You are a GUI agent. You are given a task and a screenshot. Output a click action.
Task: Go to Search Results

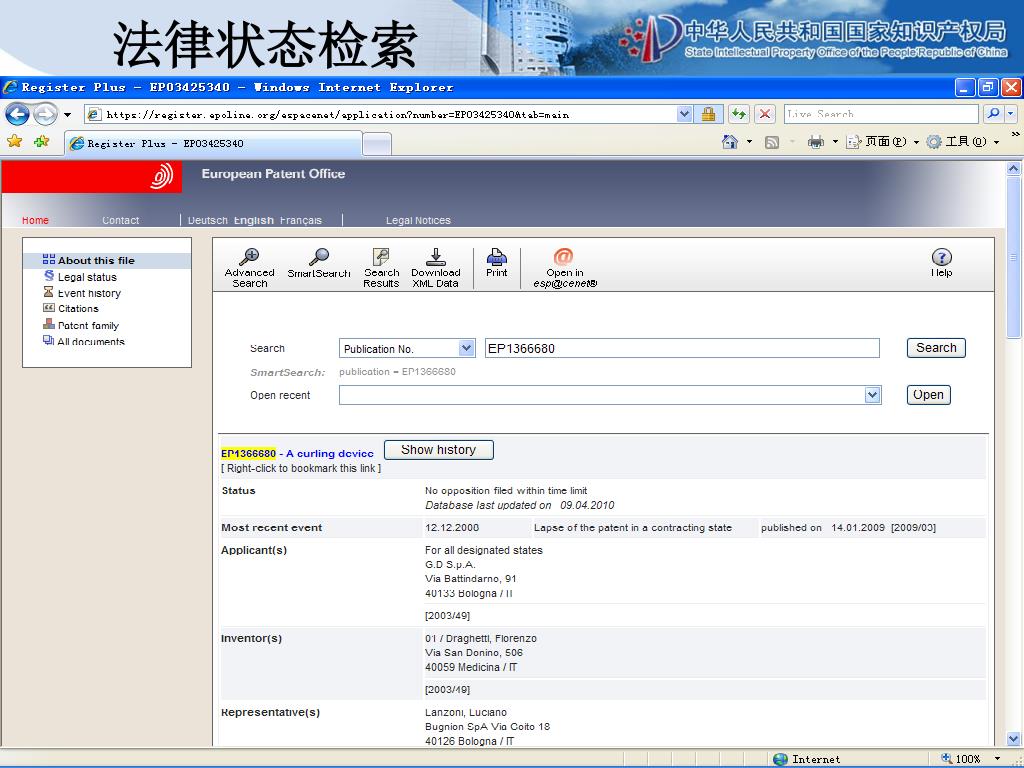[x=381, y=268]
